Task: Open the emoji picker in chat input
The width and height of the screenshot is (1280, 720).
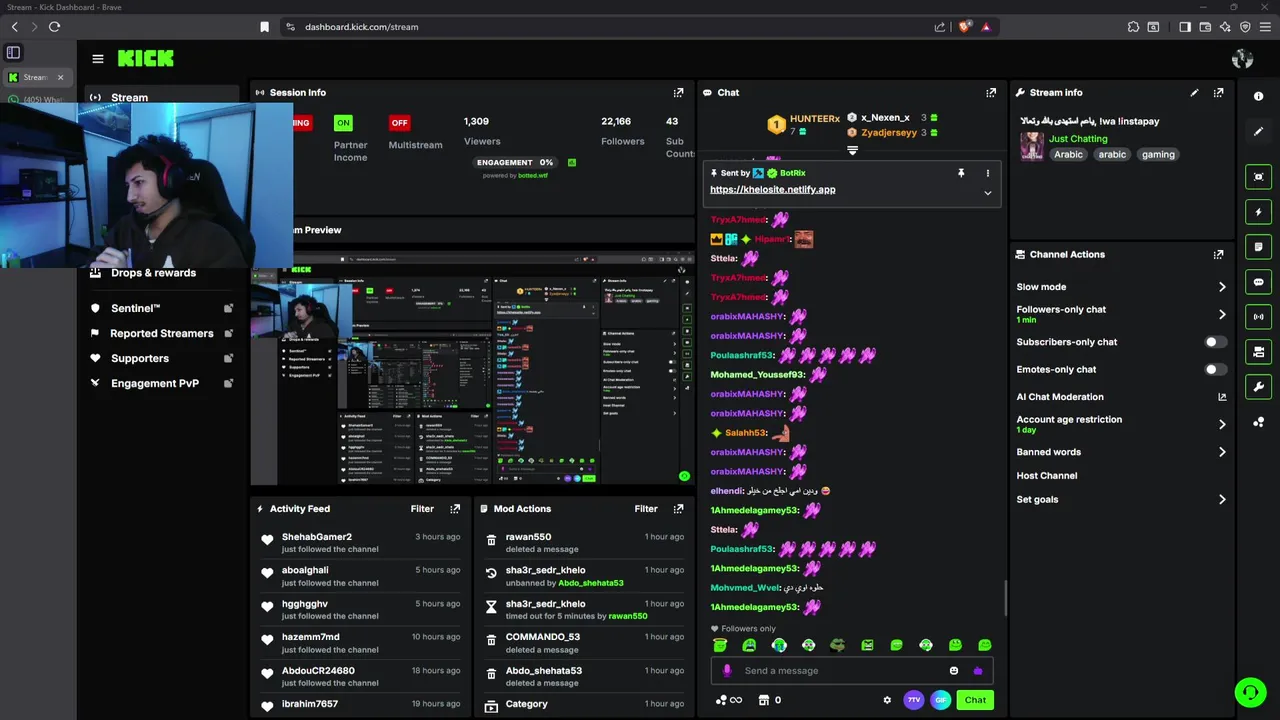Action: coord(953,671)
